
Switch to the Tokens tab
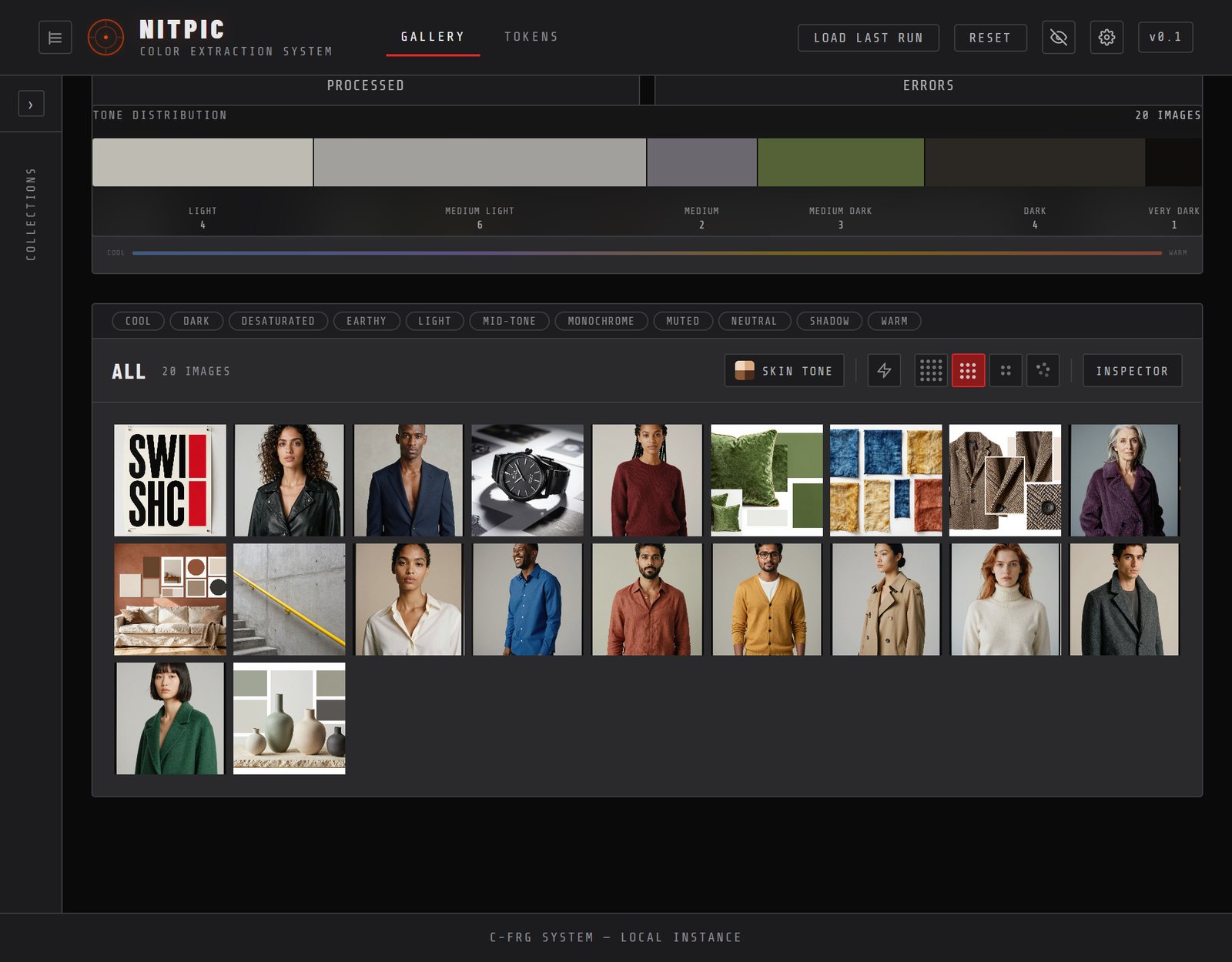[x=531, y=37]
